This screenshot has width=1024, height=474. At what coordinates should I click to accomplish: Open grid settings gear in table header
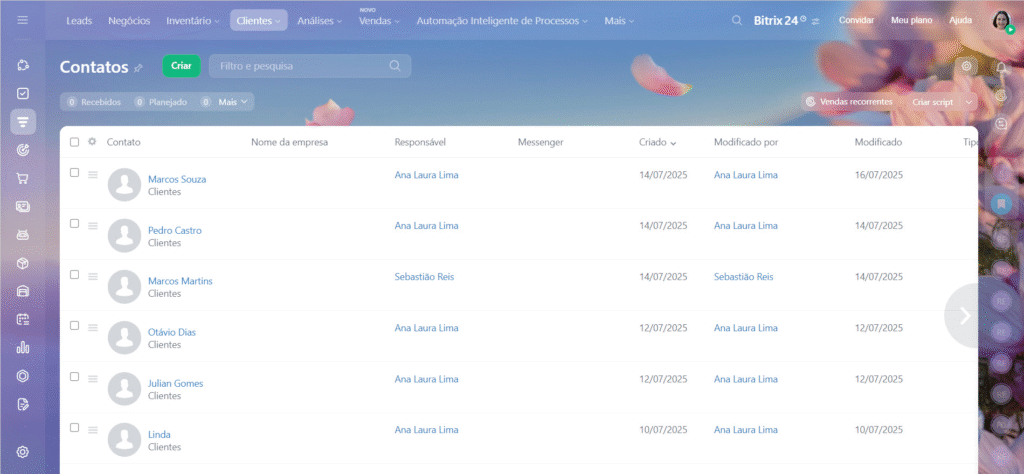[x=92, y=142]
